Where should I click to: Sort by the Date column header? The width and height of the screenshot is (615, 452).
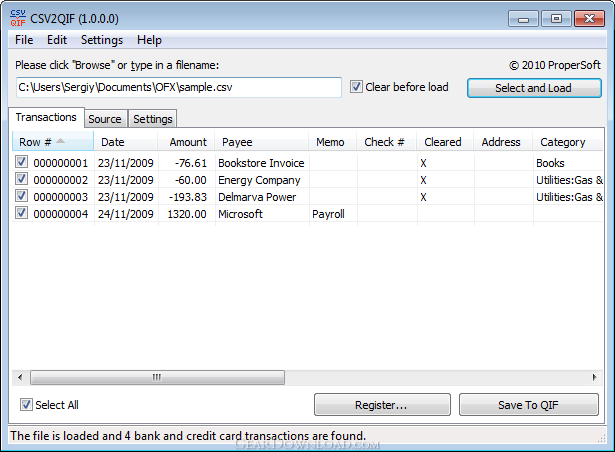[x=126, y=142]
